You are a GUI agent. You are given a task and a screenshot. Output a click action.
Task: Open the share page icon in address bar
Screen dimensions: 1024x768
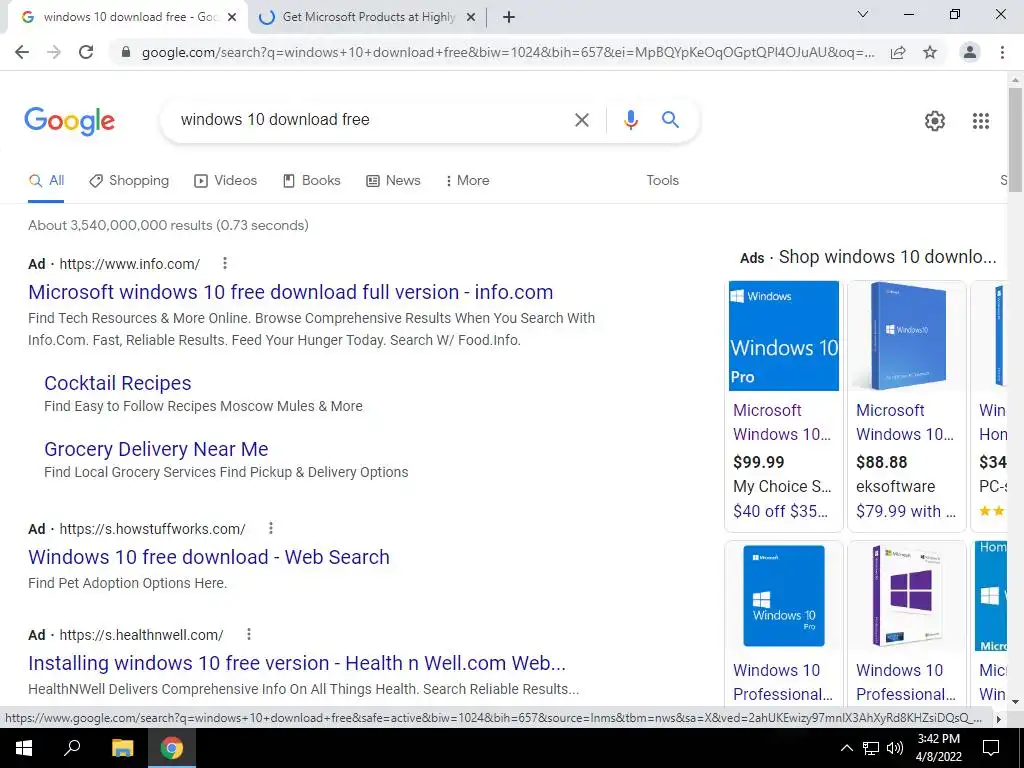898,52
